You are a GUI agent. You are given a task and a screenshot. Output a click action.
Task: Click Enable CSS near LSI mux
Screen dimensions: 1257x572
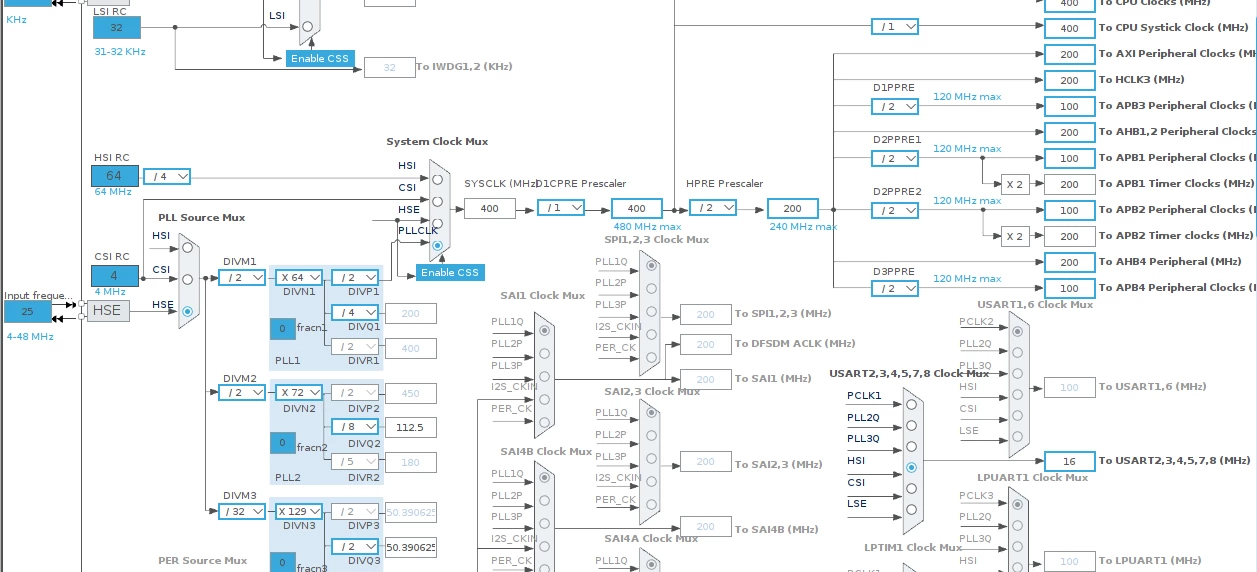point(320,58)
